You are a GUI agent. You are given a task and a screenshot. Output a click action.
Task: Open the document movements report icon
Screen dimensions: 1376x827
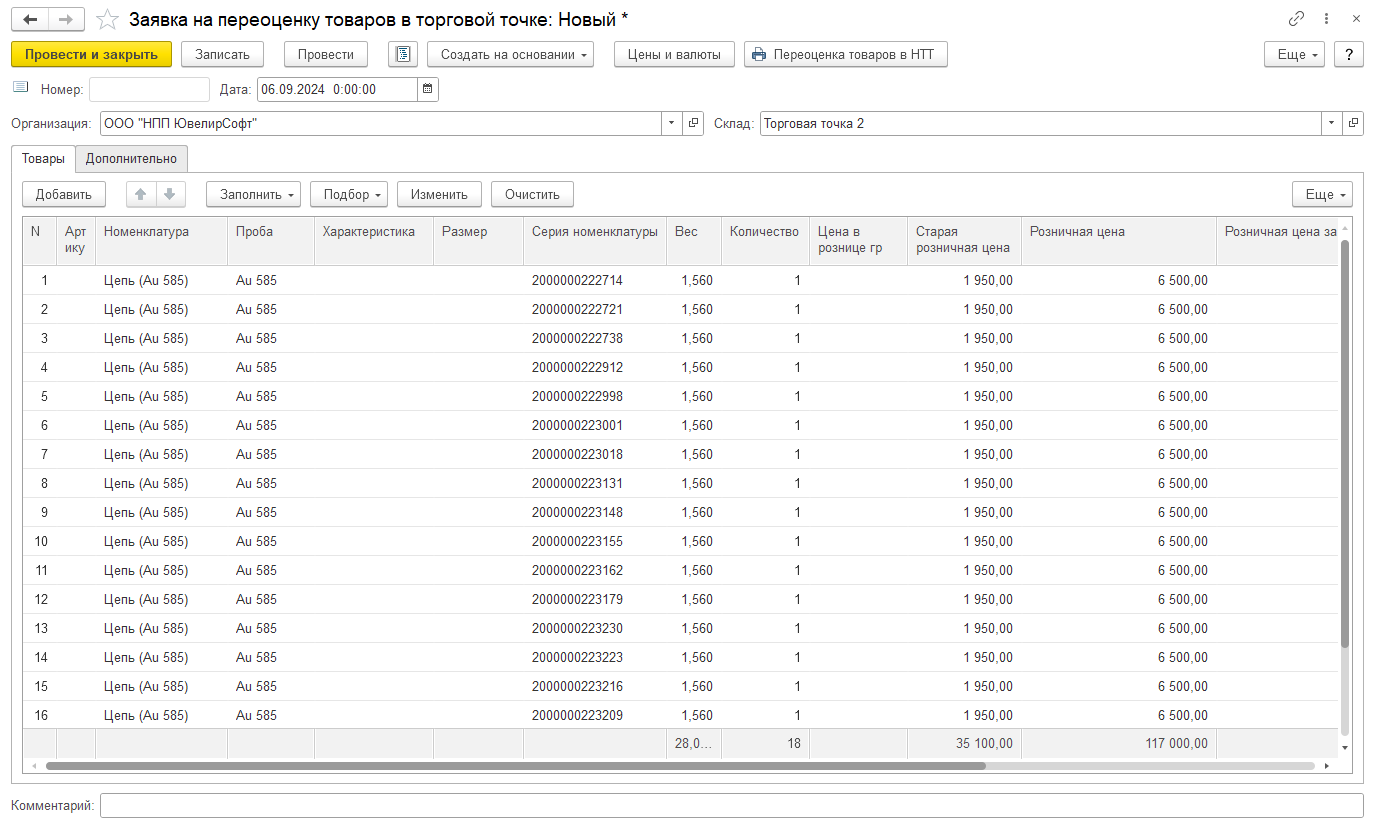(x=402, y=54)
